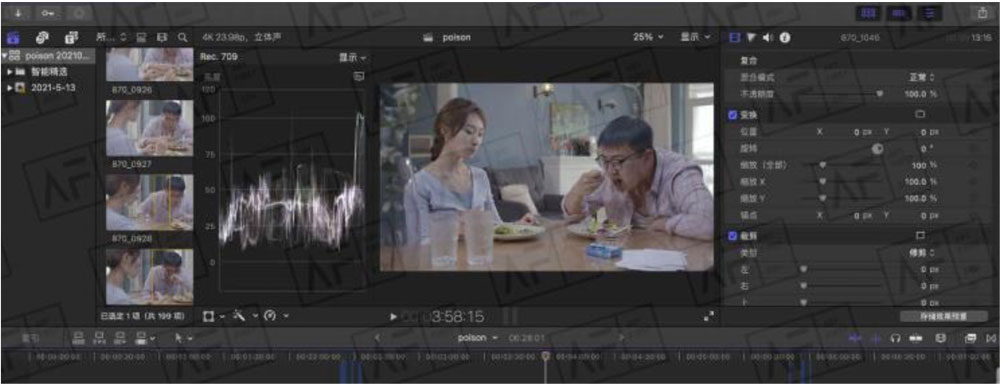Disable the 变换 (Transform) checkbox
Viewport: 1000px width, 386px height.
(x=733, y=115)
